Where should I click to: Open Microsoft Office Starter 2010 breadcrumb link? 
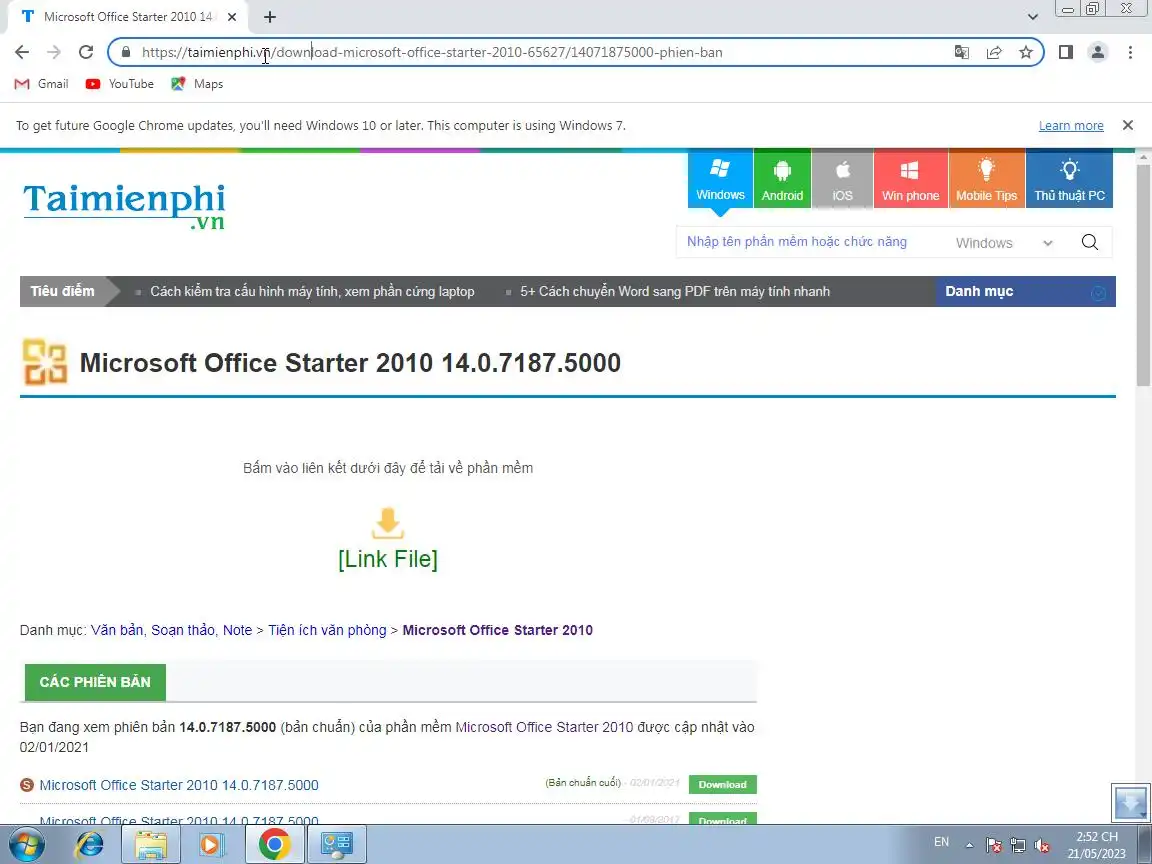(497, 630)
